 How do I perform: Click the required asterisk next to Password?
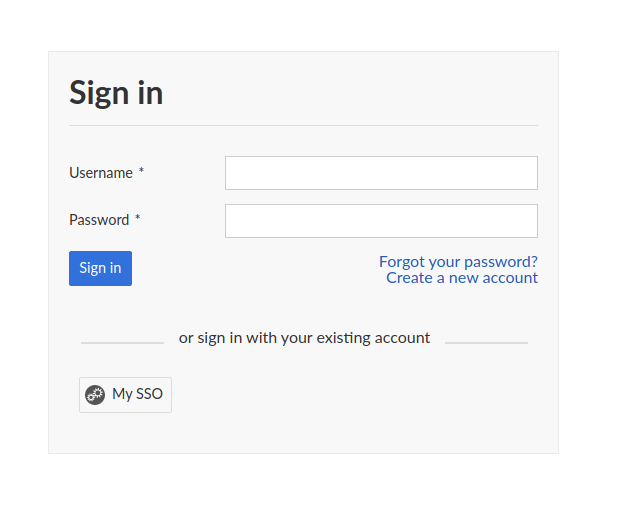(138, 219)
